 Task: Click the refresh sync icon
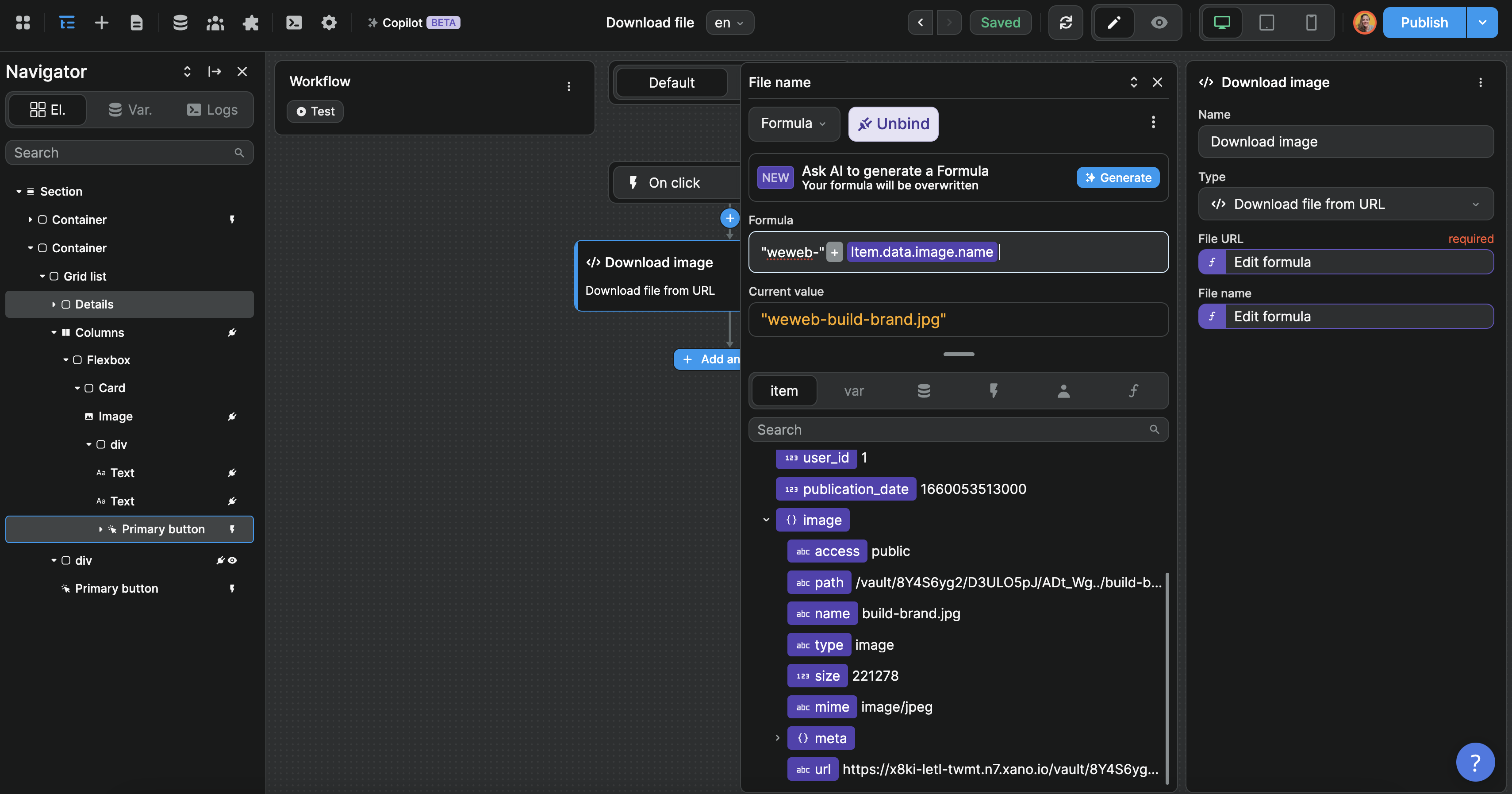(x=1065, y=23)
